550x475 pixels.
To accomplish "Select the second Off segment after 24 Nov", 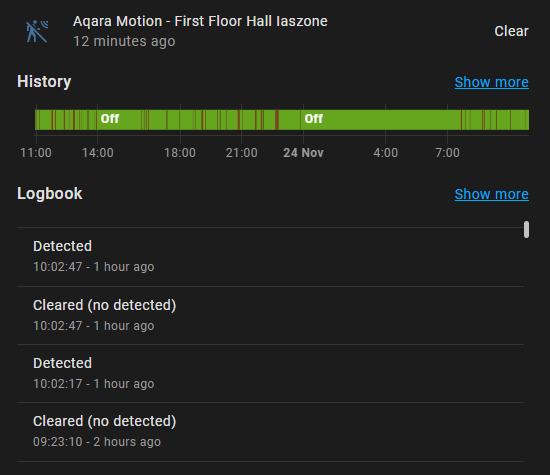I will pos(314,119).
